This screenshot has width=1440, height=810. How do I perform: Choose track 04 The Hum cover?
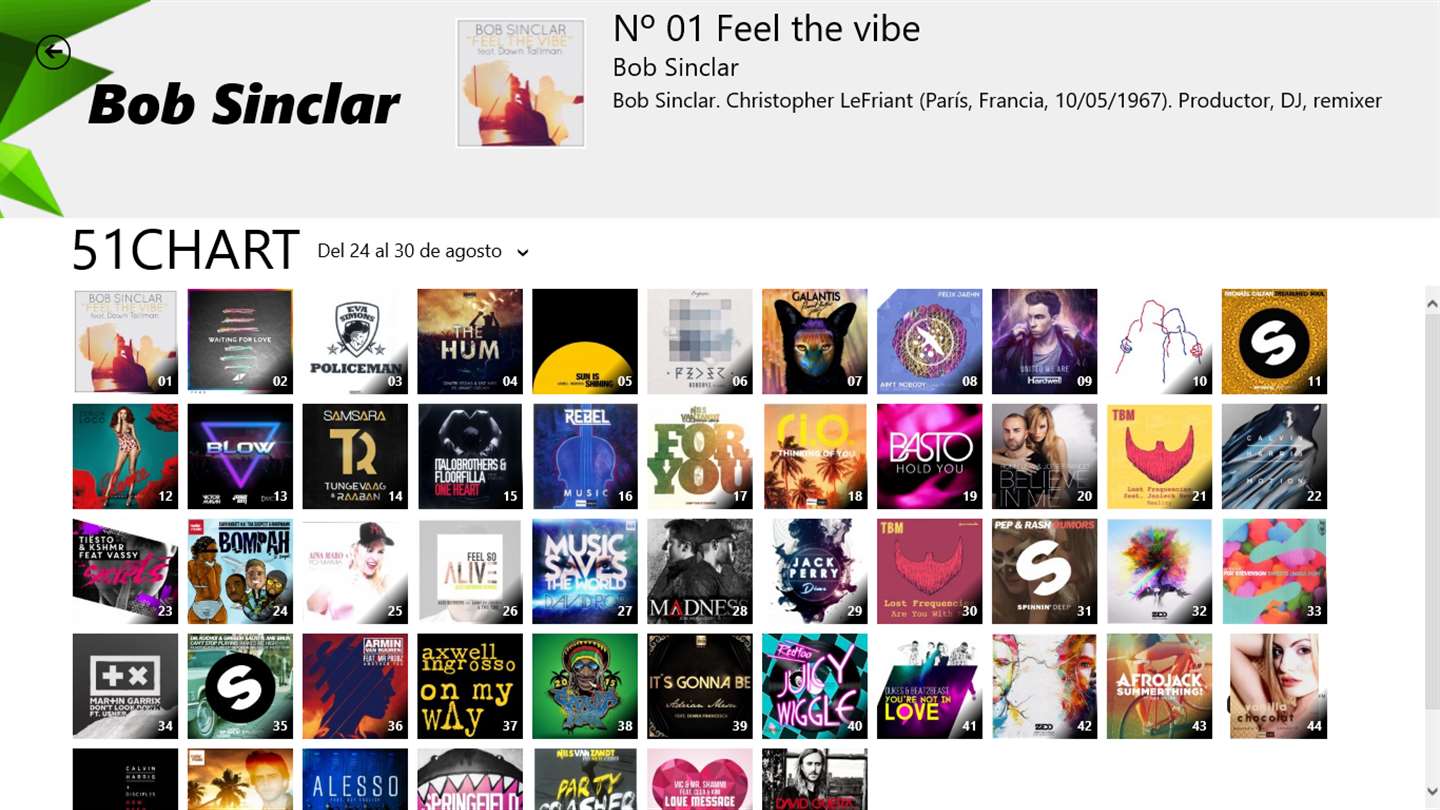[x=470, y=341]
